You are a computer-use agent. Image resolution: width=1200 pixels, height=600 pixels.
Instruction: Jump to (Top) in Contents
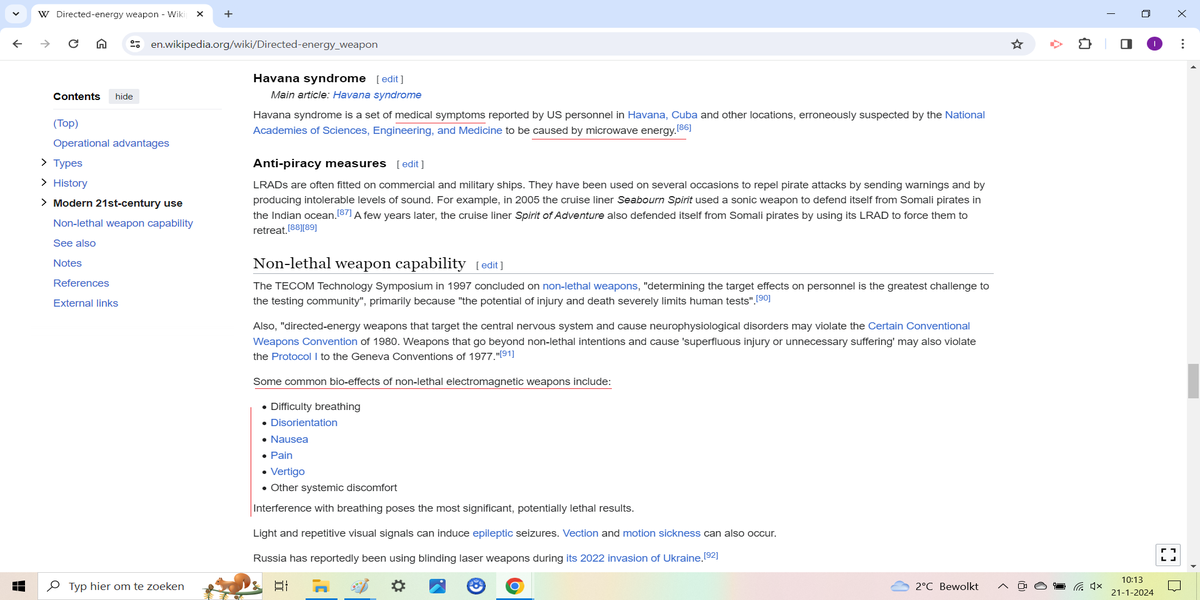(x=66, y=123)
